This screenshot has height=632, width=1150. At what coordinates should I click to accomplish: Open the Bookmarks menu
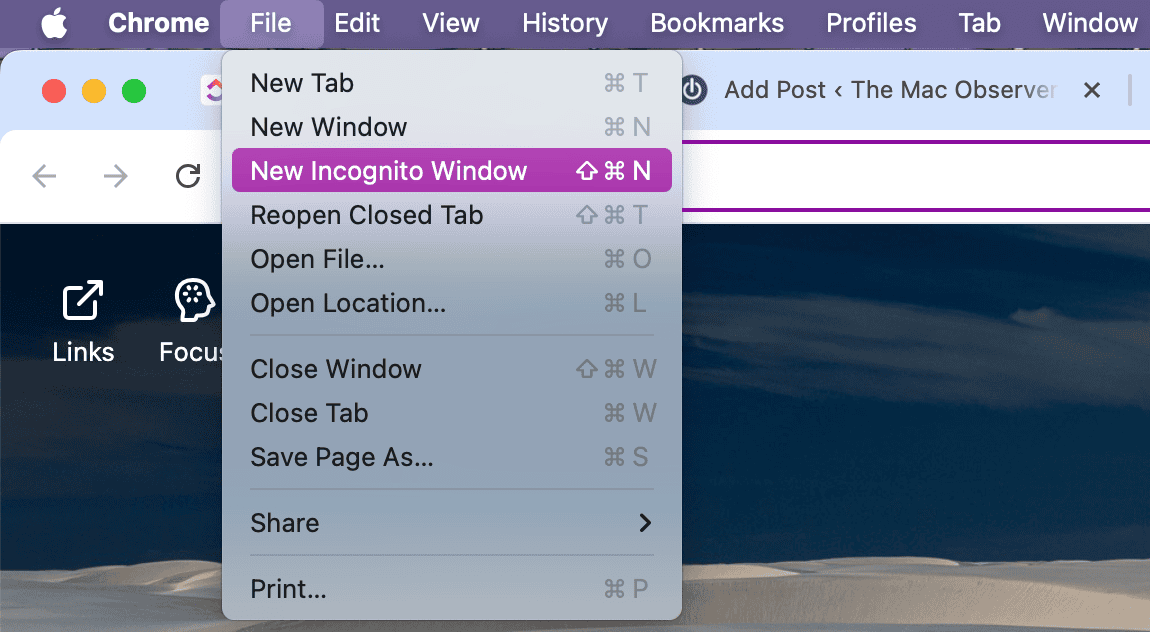pyautogui.click(x=717, y=23)
